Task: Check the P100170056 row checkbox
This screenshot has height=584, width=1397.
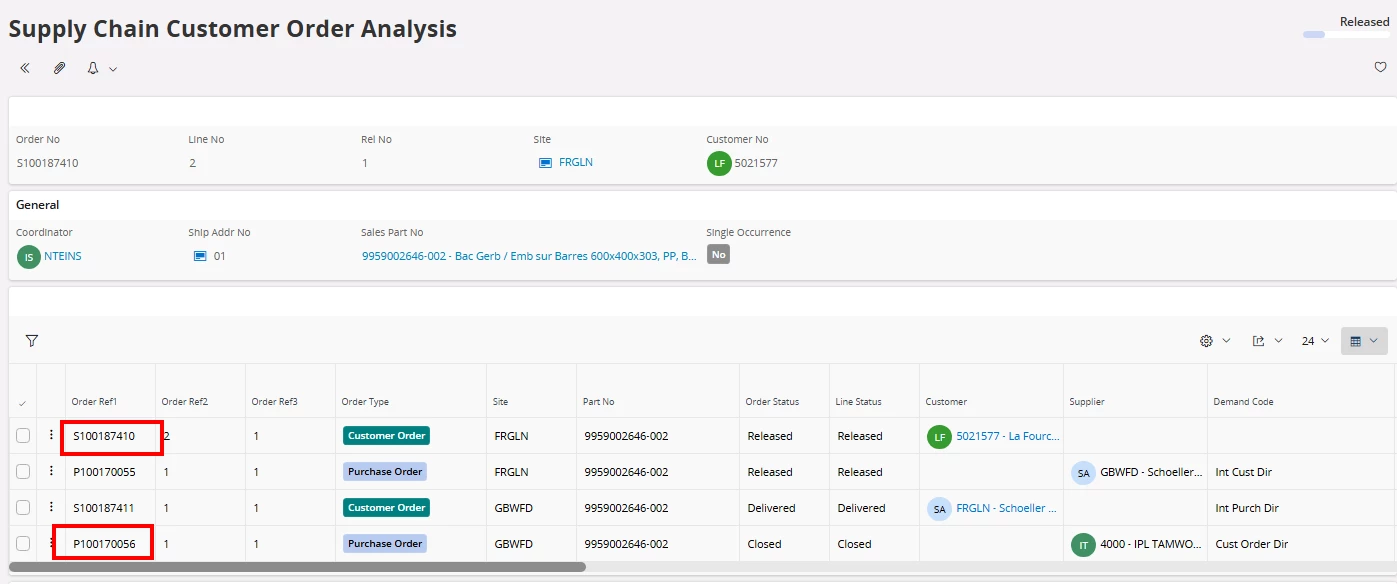Action: click(23, 543)
